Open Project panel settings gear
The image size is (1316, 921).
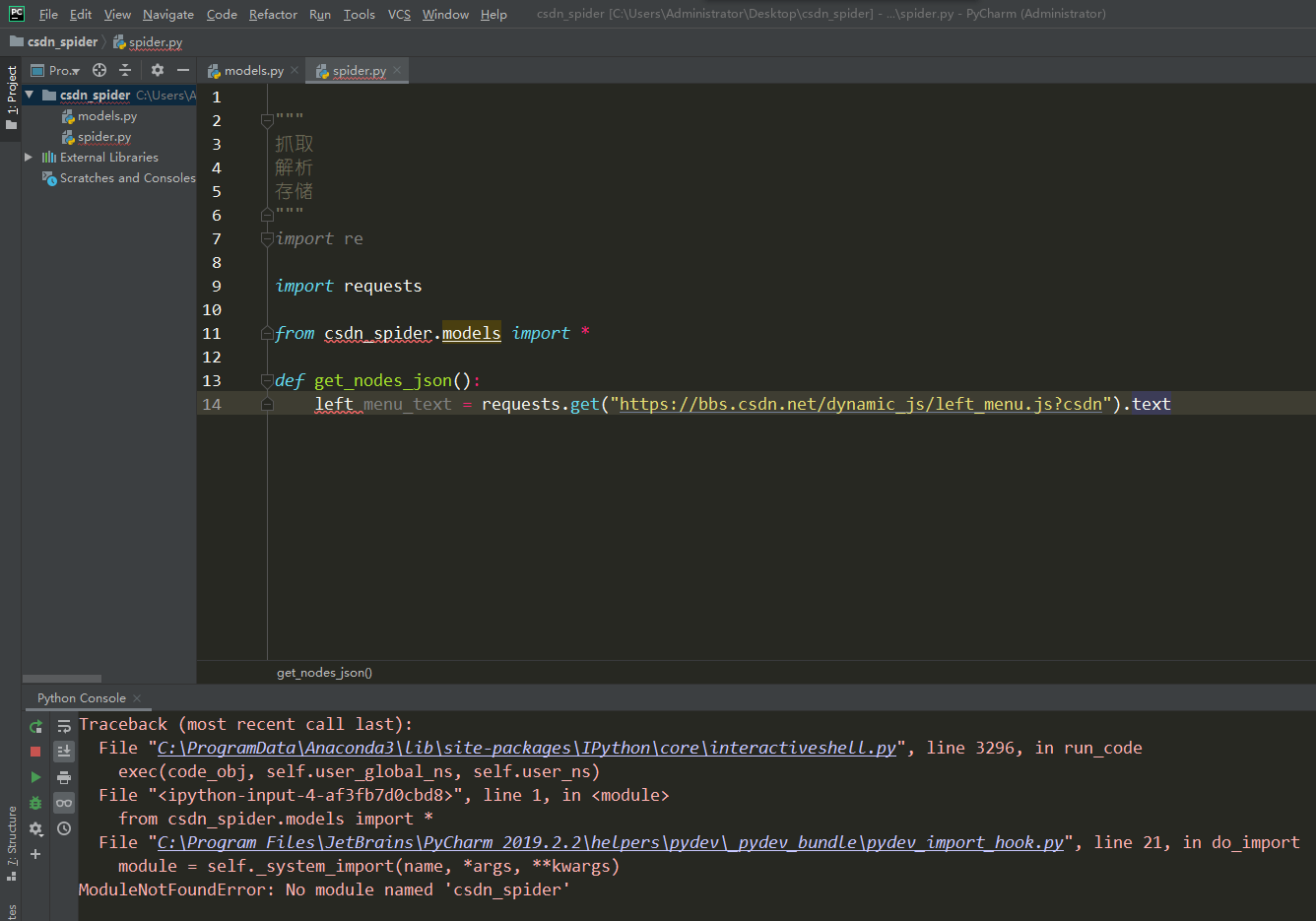[158, 70]
